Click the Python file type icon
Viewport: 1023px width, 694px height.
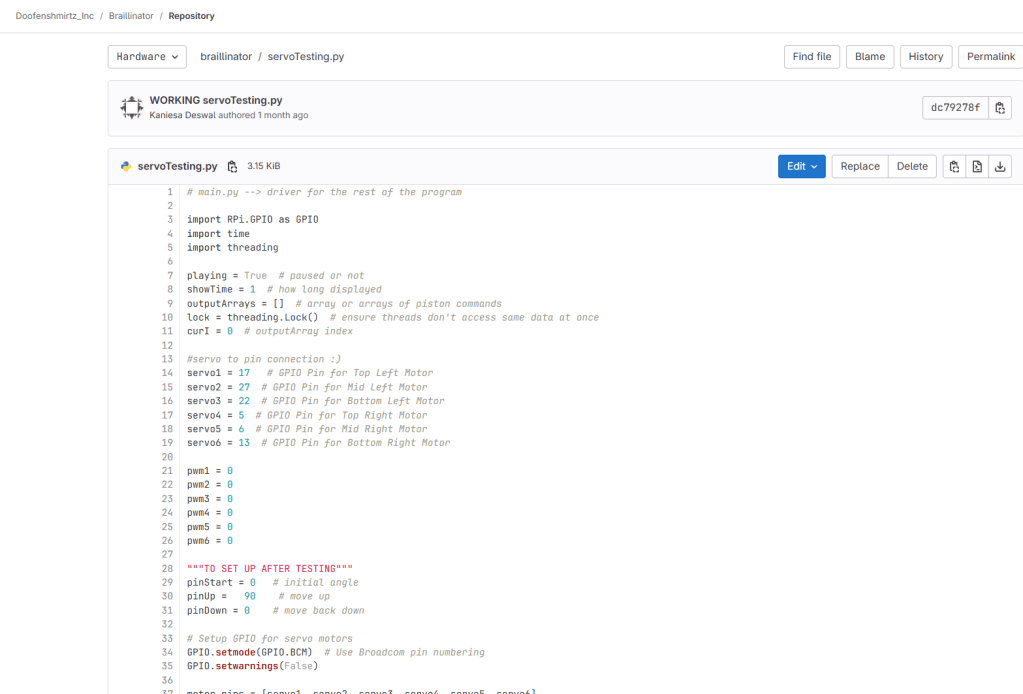pos(126,167)
